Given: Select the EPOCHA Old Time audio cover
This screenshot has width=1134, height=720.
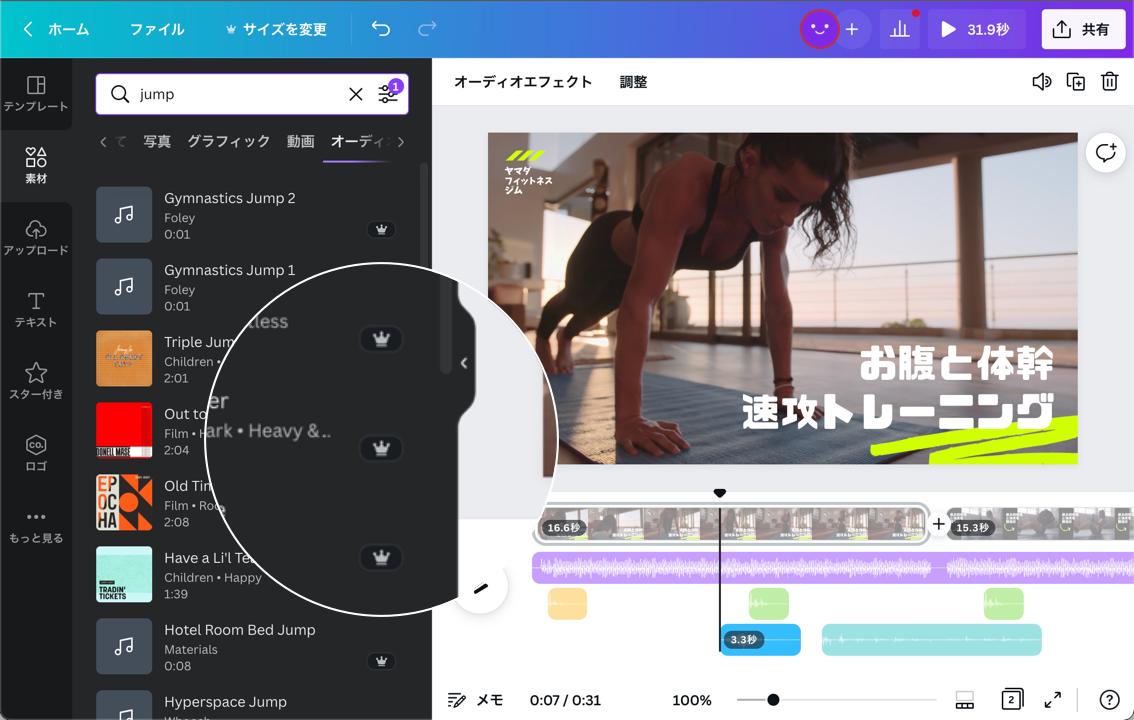Looking at the screenshot, I should (x=124, y=502).
